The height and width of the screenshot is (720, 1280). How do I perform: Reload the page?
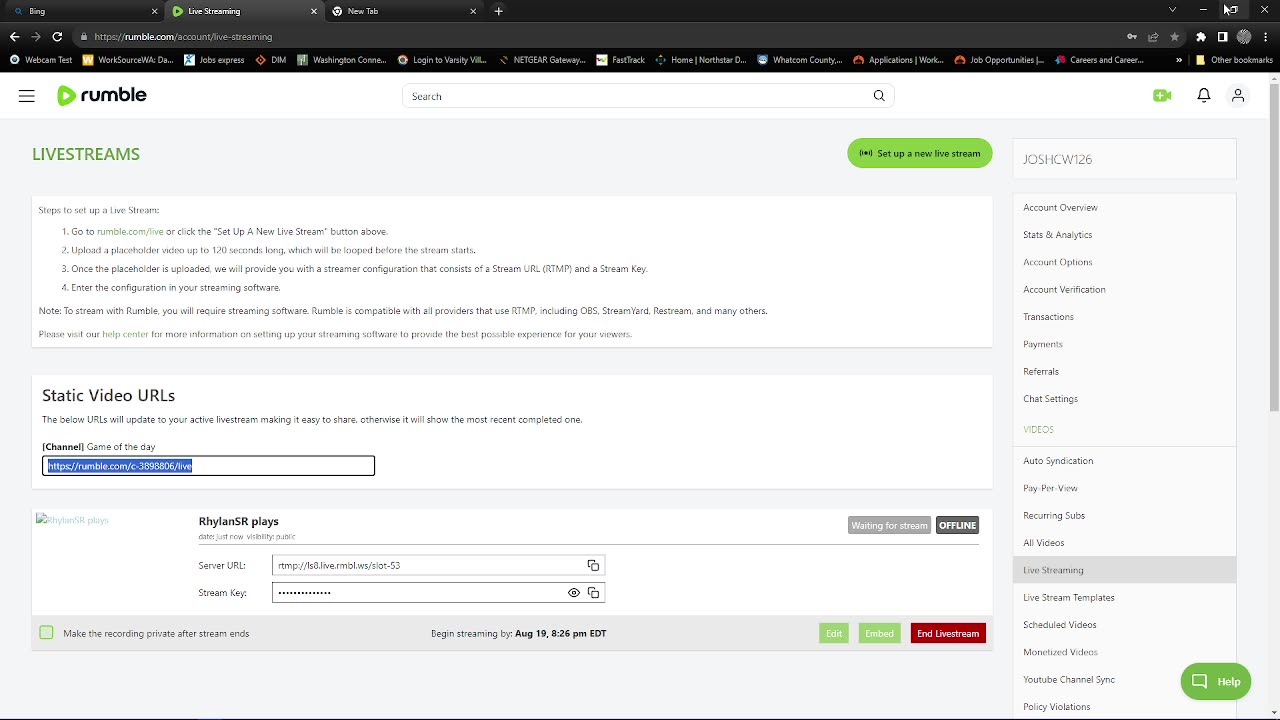(57, 37)
